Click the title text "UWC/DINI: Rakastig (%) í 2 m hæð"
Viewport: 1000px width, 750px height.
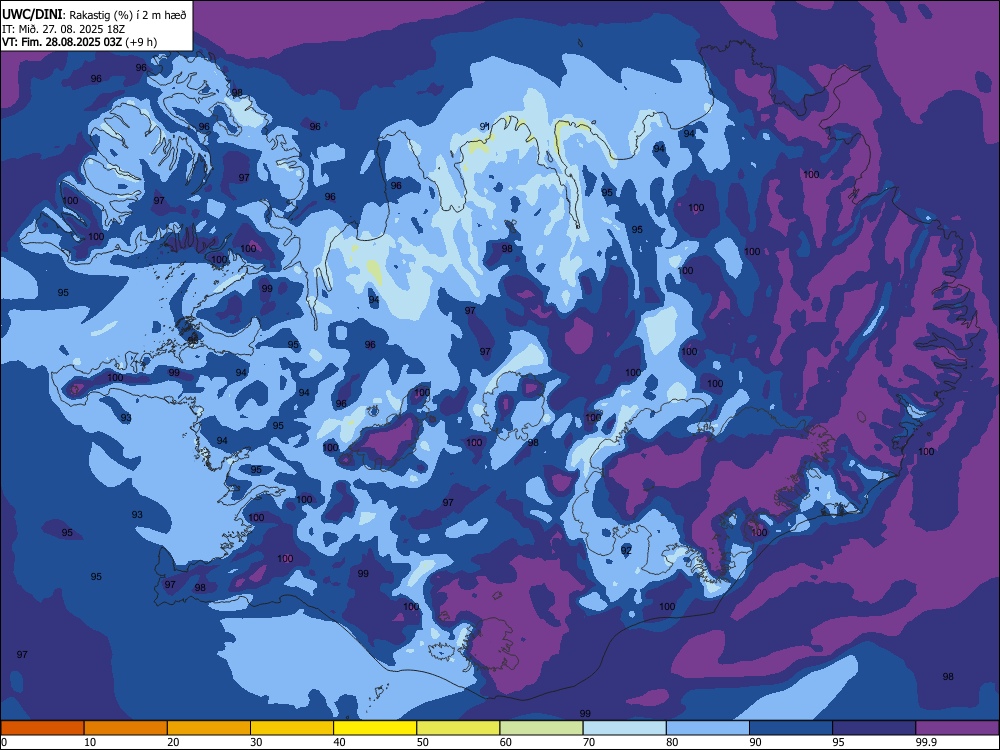[x=94, y=14]
